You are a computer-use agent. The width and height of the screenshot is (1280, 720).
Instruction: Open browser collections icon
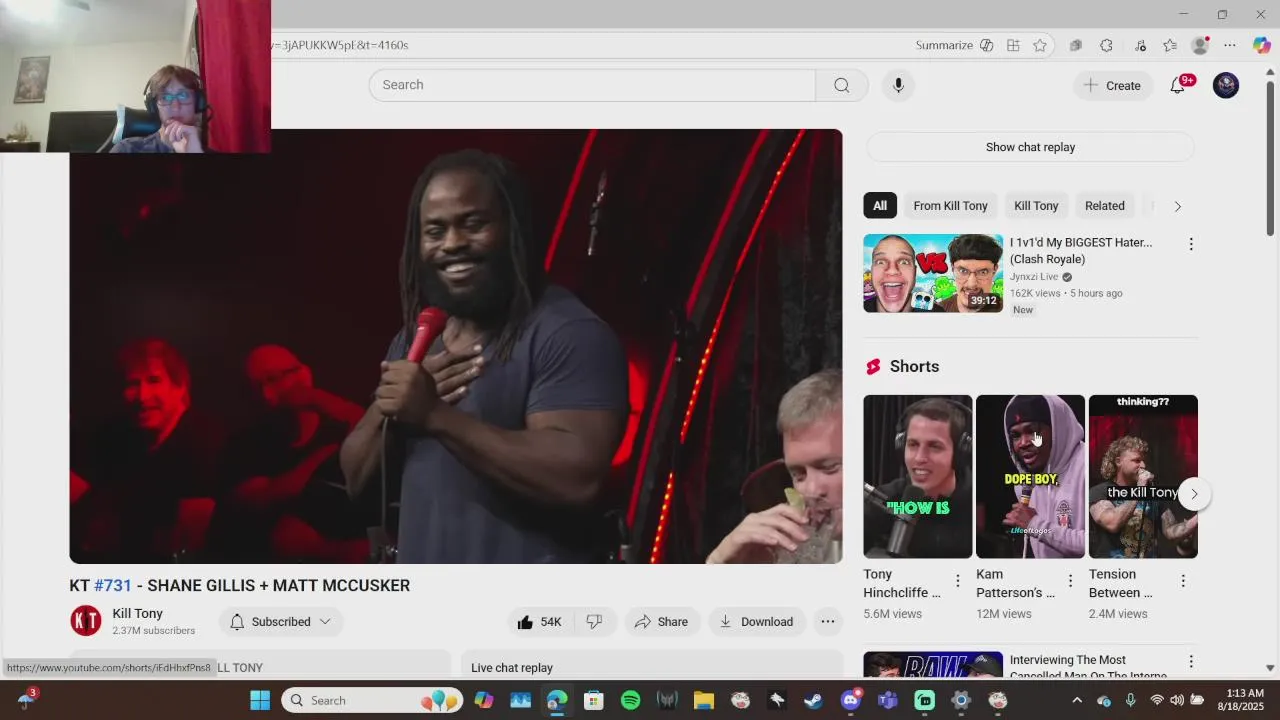1076,45
